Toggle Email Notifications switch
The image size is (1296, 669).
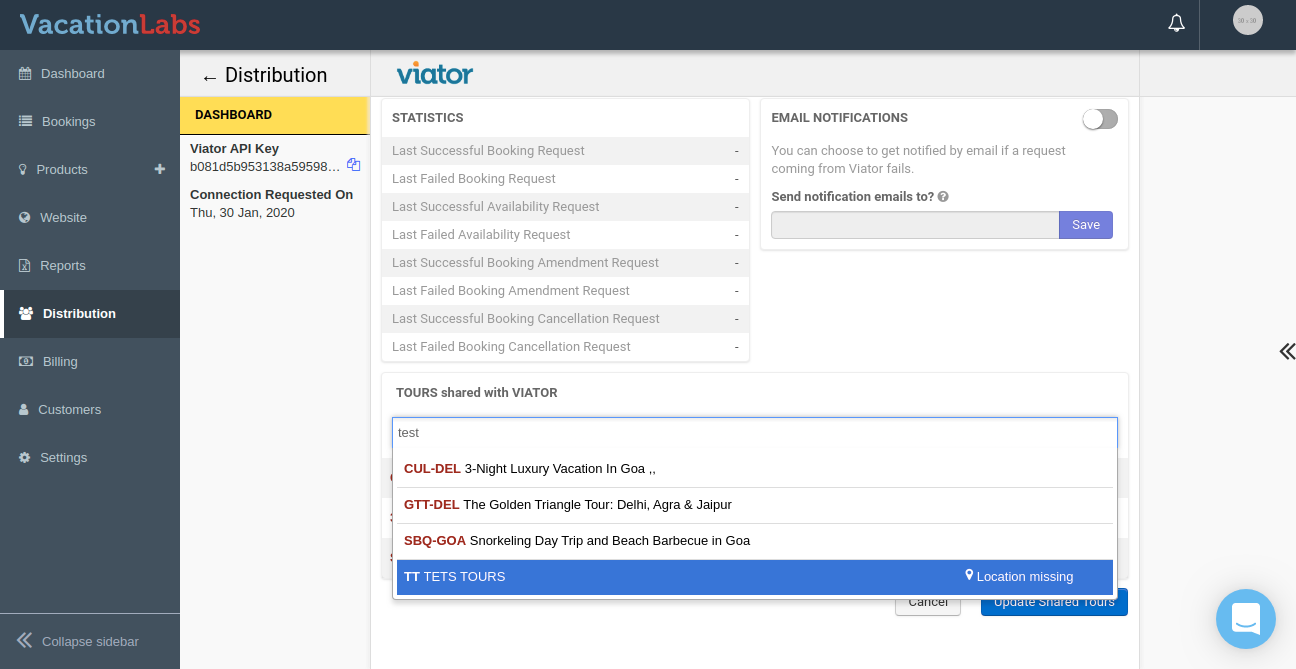tap(1100, 119)
